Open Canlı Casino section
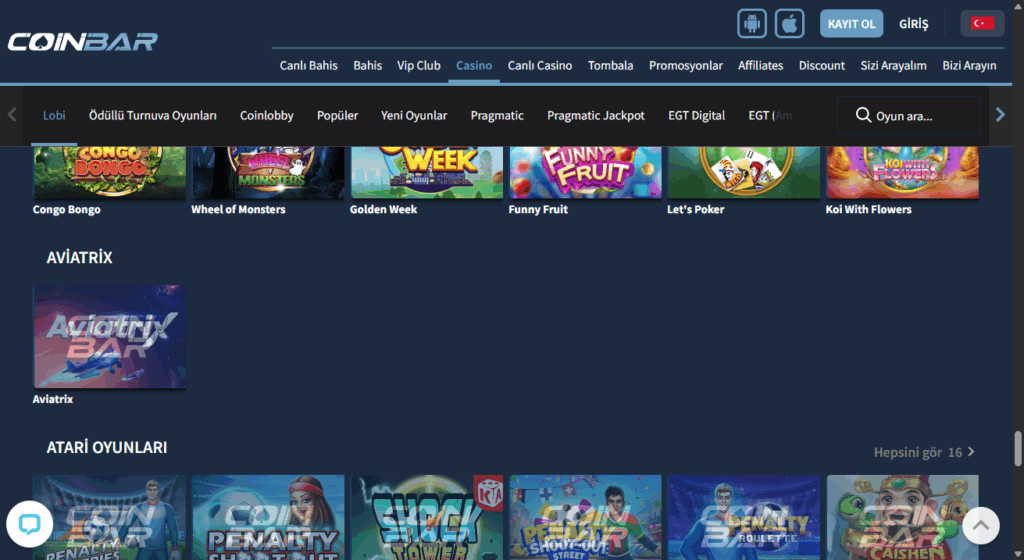This screenshot has width=1024, height=560. (x=540, y=65)
